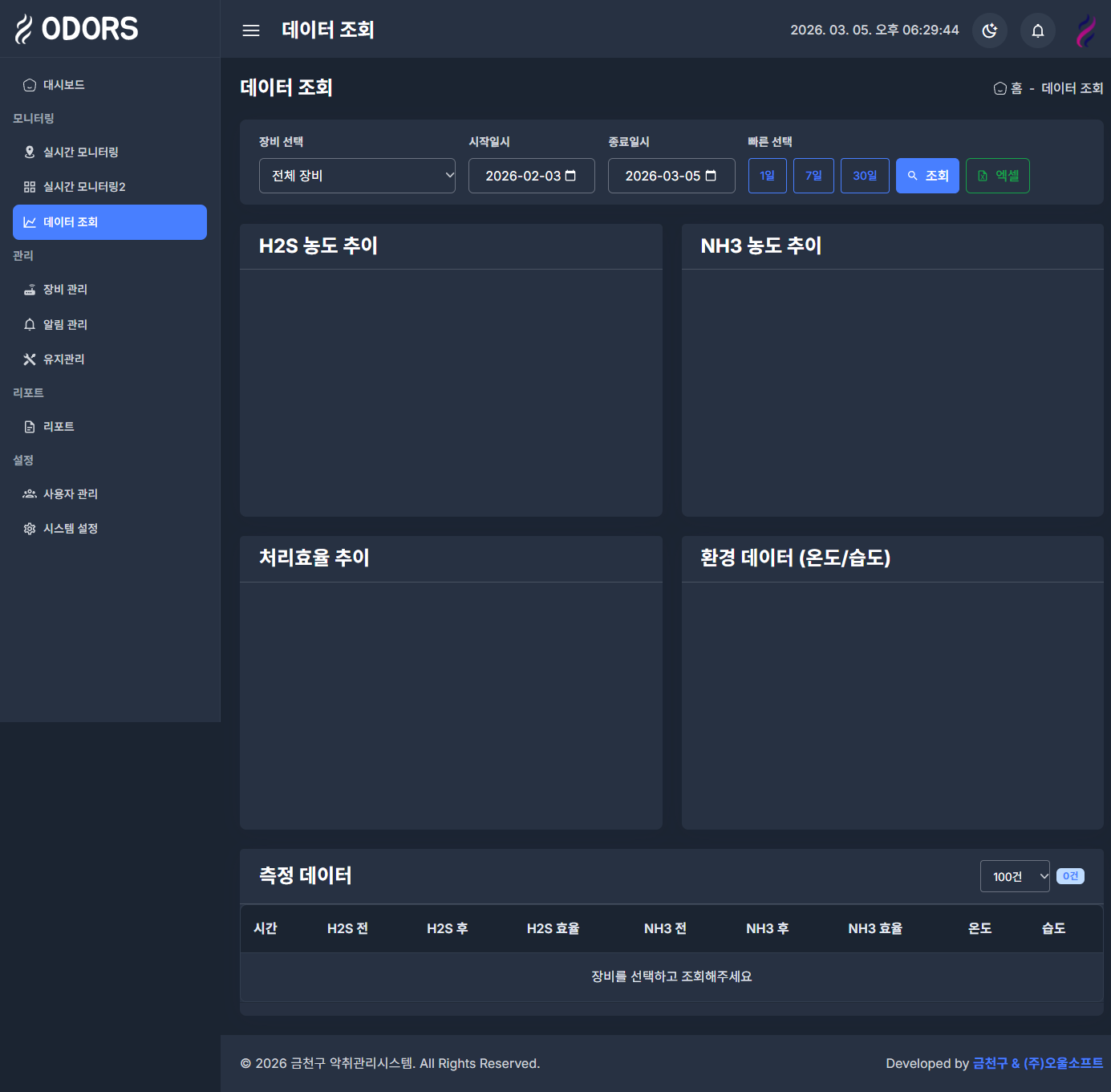
Task: Select the 7일 quick range option
Action: click(813, 175)
